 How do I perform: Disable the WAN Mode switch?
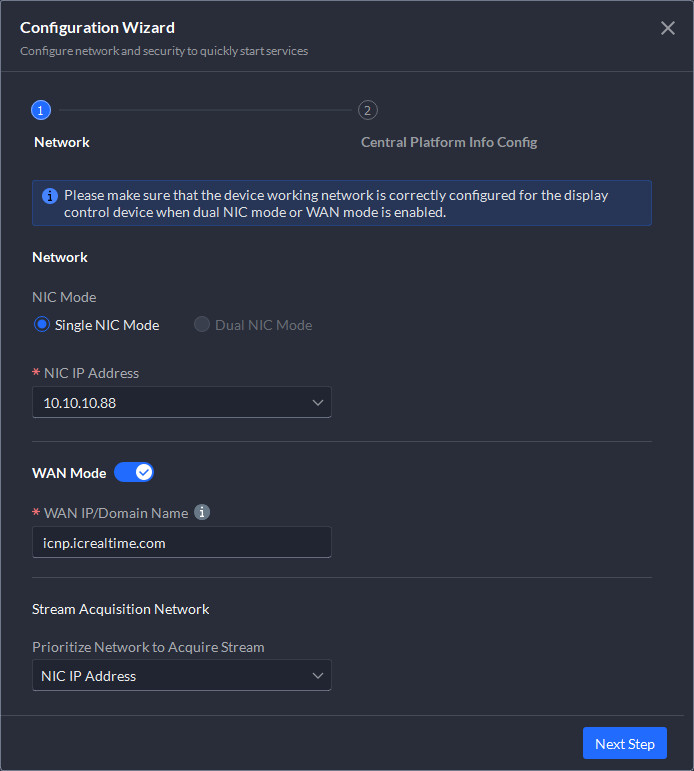[134, 473]
